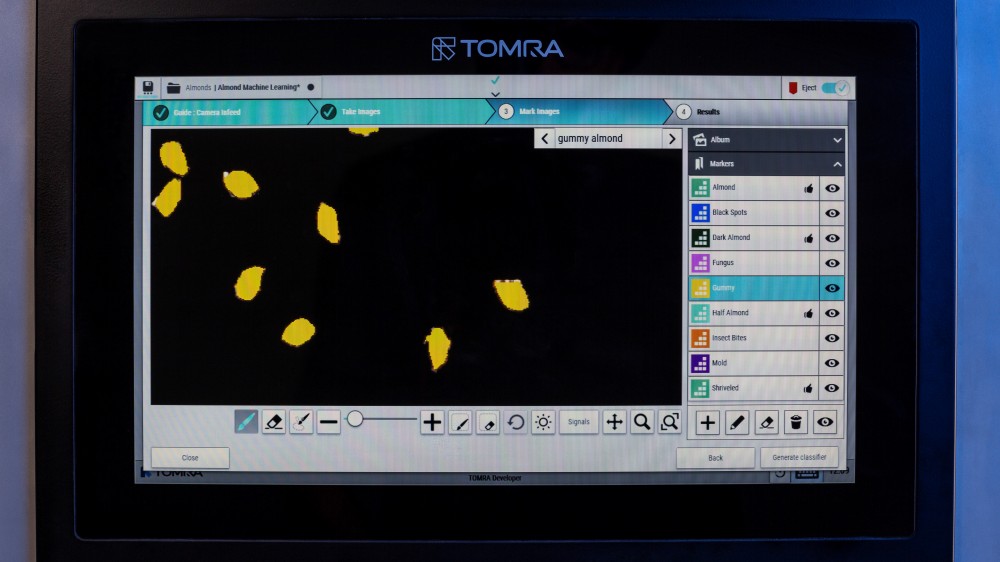1000x562 pixels.
Task: Decrease brush size with minus button
Action: click(x=328, y=422)
